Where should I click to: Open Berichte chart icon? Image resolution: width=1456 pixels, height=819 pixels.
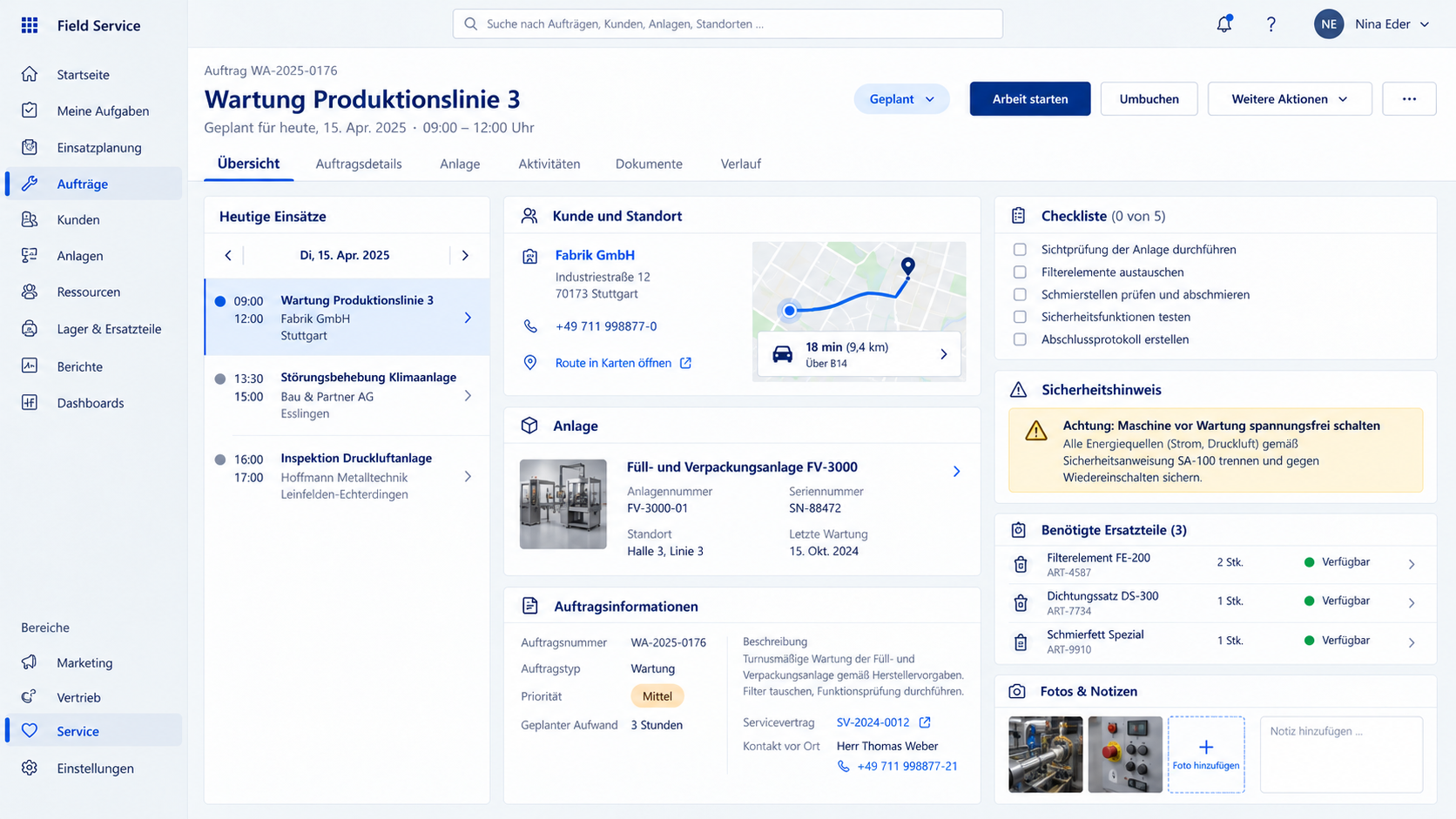[30, 366]
